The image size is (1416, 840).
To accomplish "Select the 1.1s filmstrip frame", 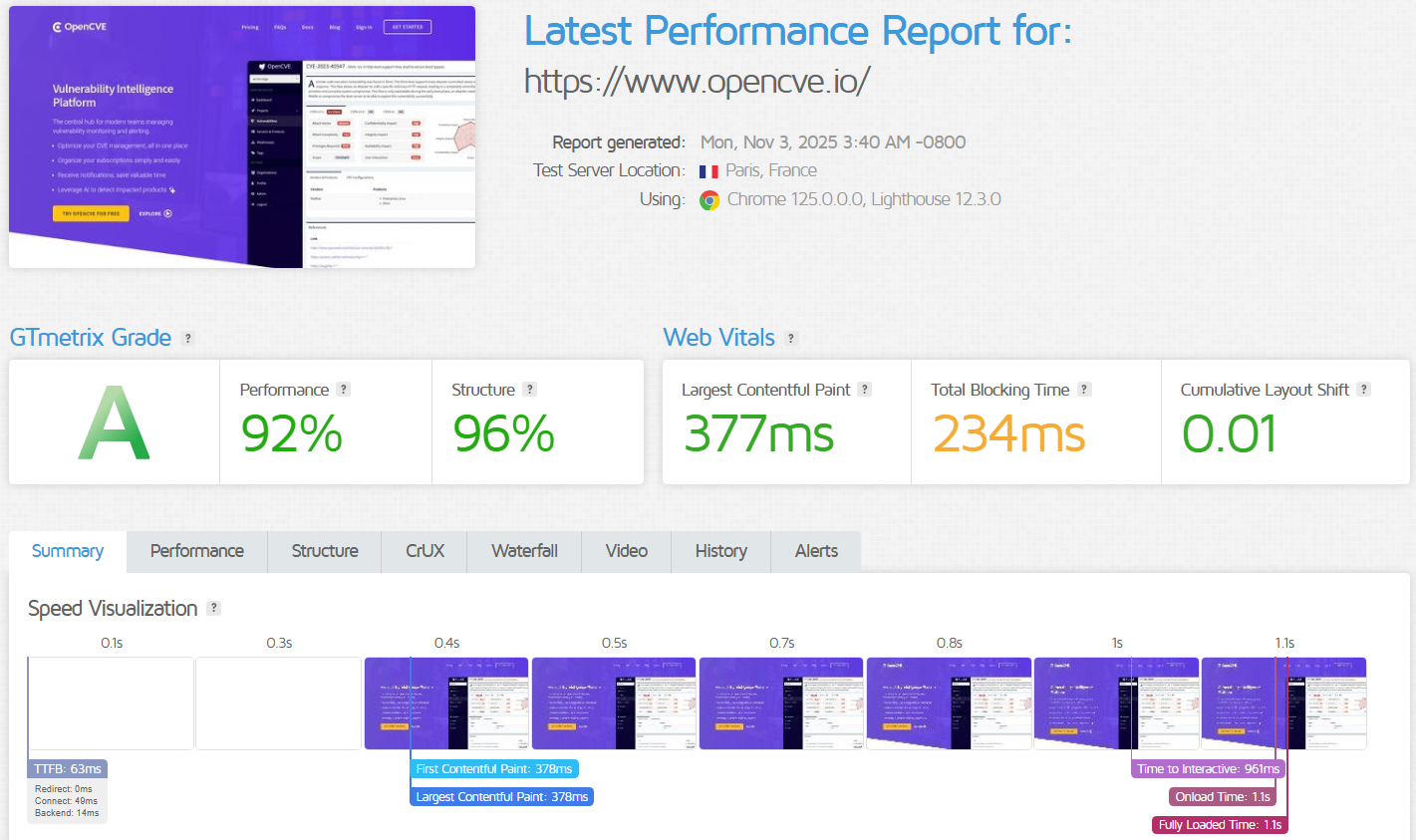I will (x=1283, y=703).
